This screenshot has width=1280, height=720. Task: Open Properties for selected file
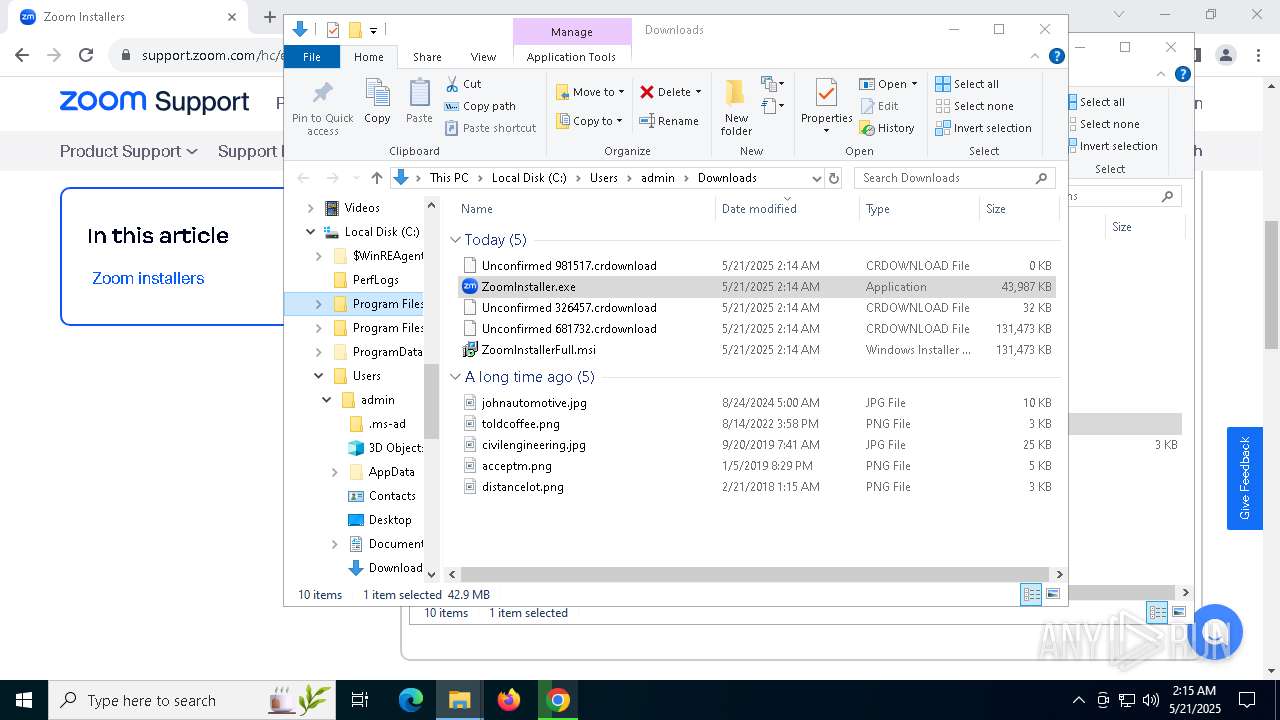pos(826,107)
